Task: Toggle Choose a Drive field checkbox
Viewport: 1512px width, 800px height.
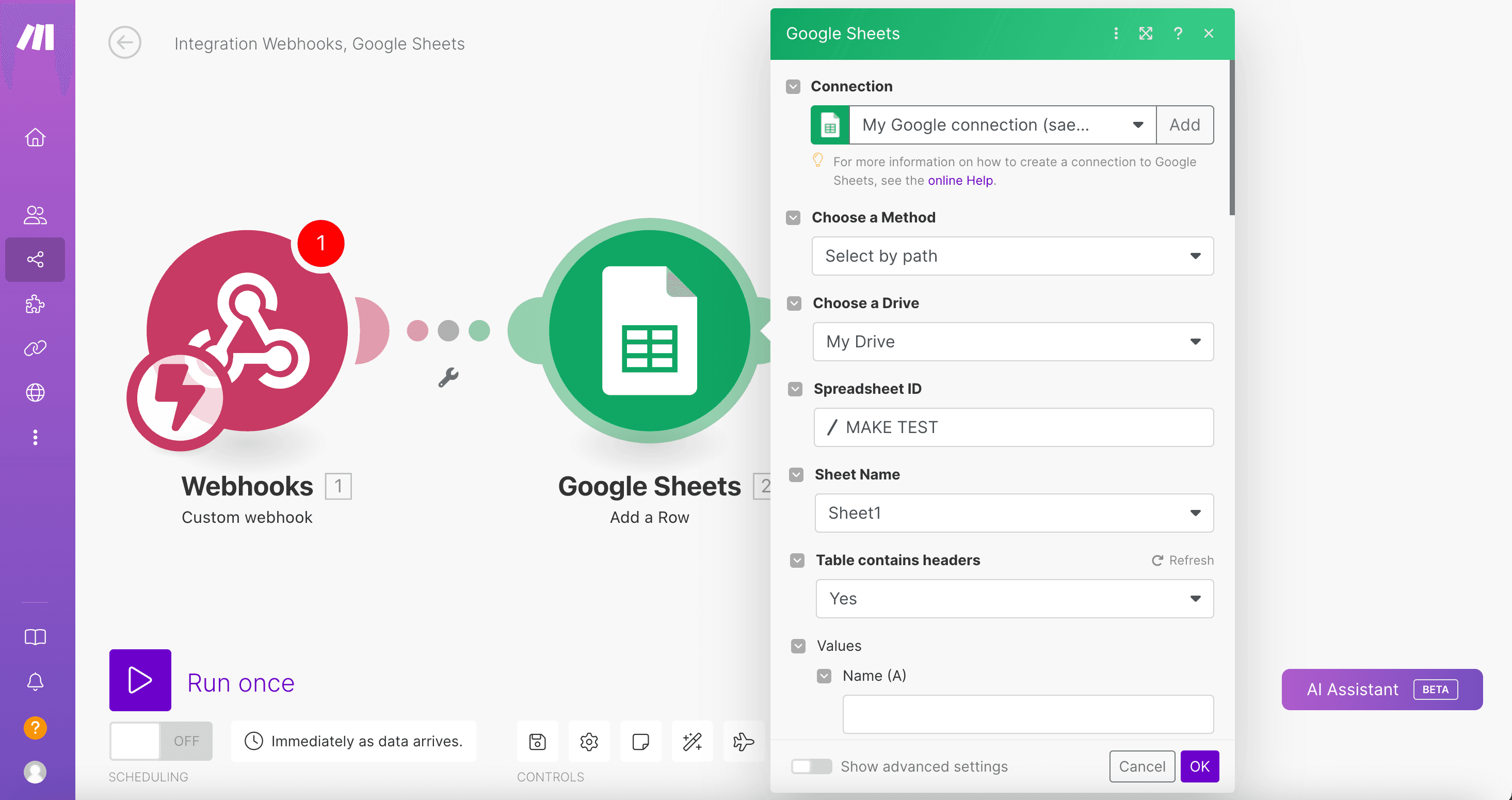Action: (794, 303)
